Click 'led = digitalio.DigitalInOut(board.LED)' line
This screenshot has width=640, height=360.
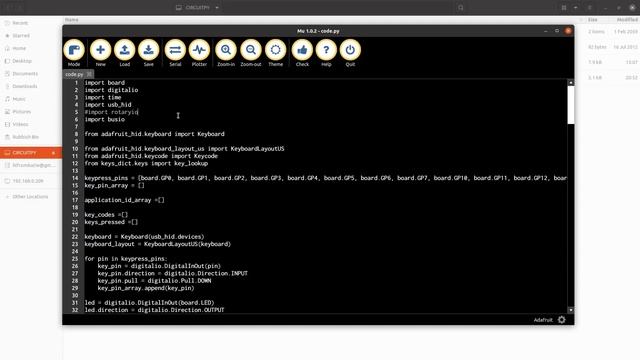click(149, 303)
